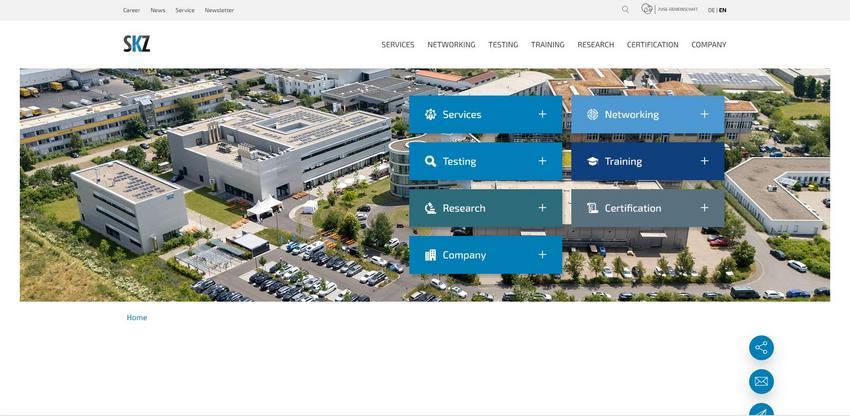The image size is (850, 416).
Task: Click the email envelope floating button
Action: 761,381
